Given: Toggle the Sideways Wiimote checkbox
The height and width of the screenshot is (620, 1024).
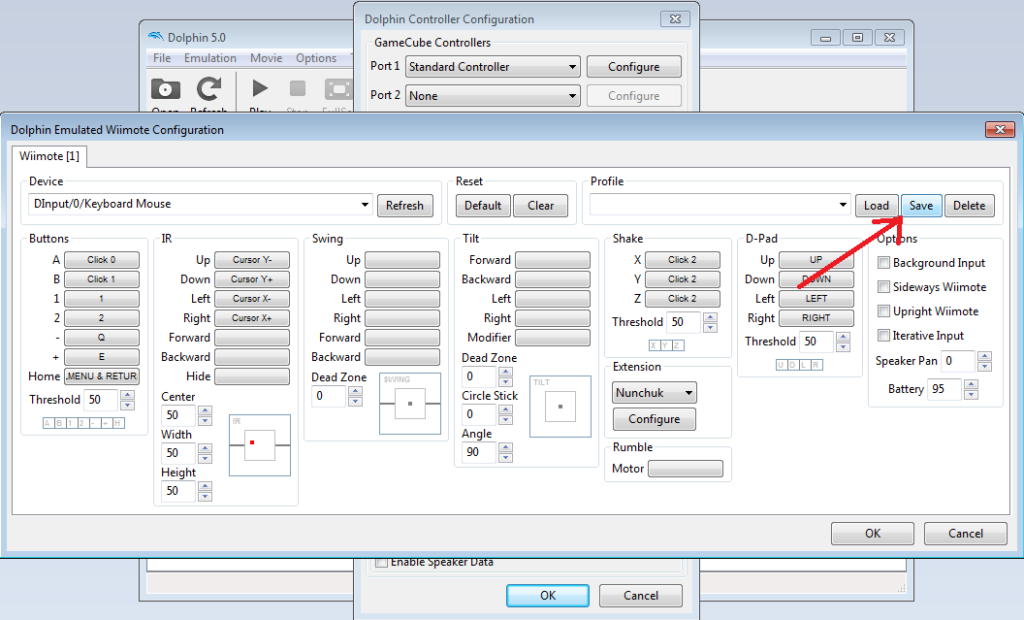Looking at the screenshot, I should coord(884,287).
